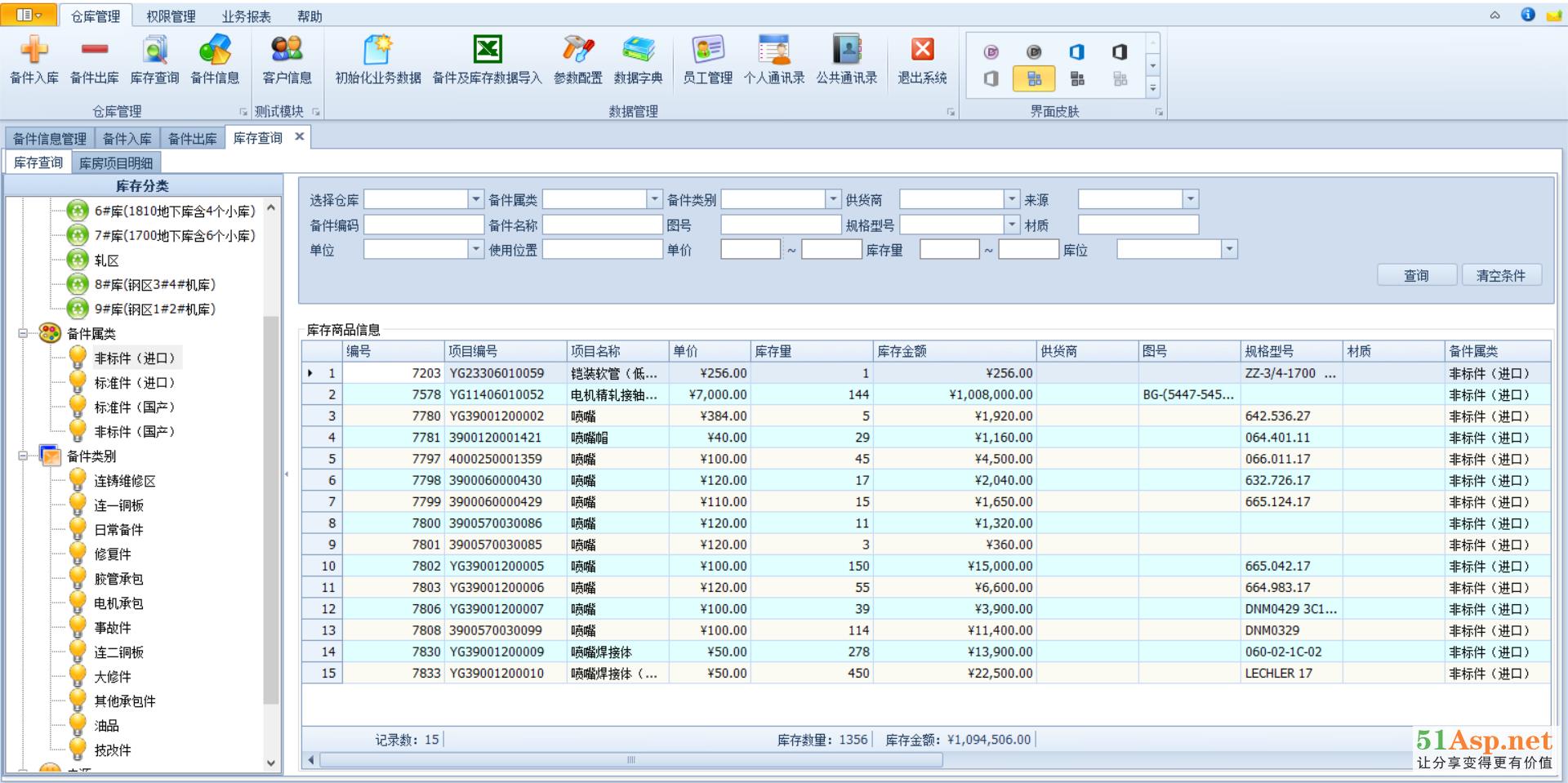The width and height of the screenshot is (1568, 783).
Task: Select 标准件（国产）in the tree
Action: [x=134, y=407]
